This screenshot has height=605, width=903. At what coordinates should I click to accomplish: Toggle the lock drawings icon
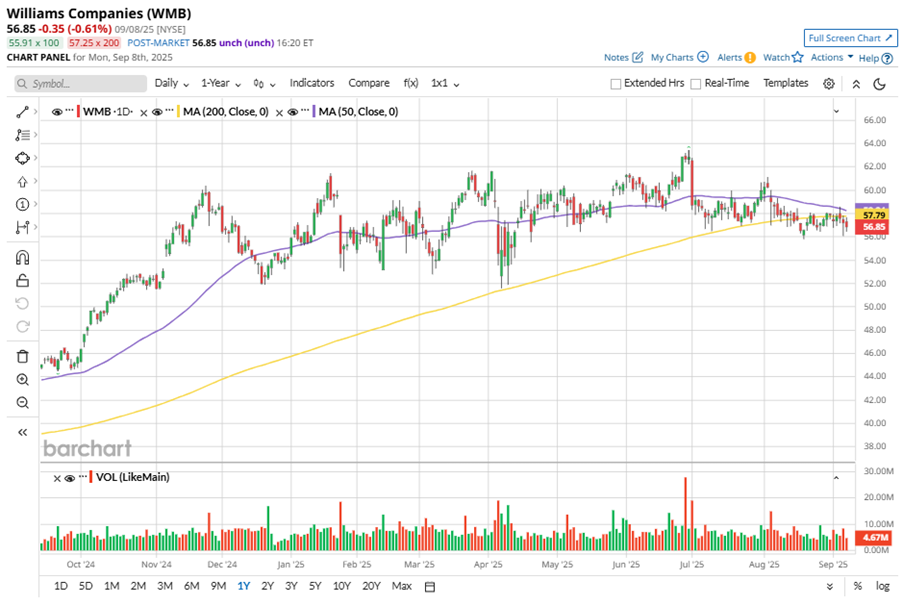click(22, 280)
